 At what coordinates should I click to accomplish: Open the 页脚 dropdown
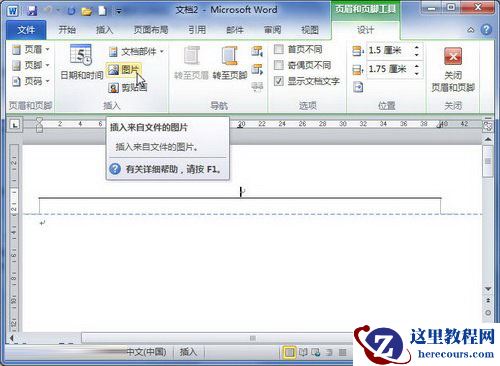click(31, 65)
